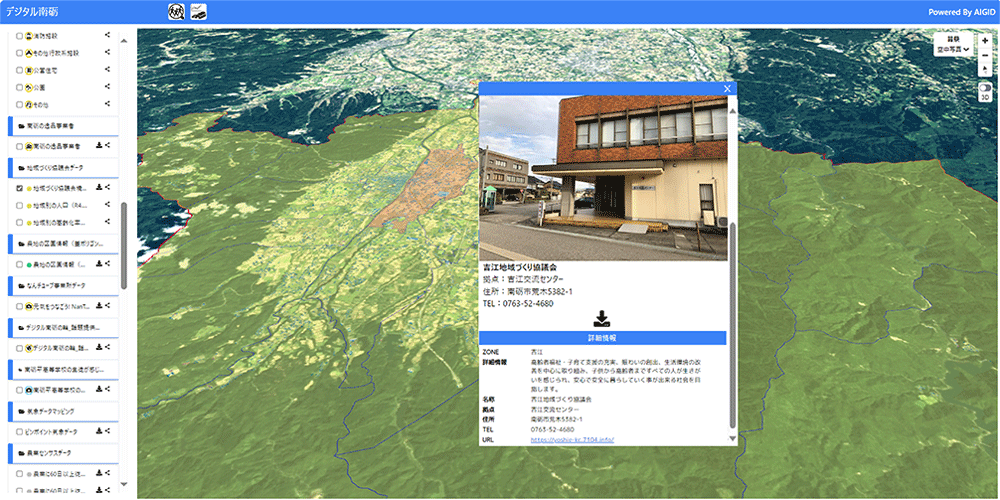Click the download icon in the popup
The image size is (1000, 500).
[x=602, y=318]
